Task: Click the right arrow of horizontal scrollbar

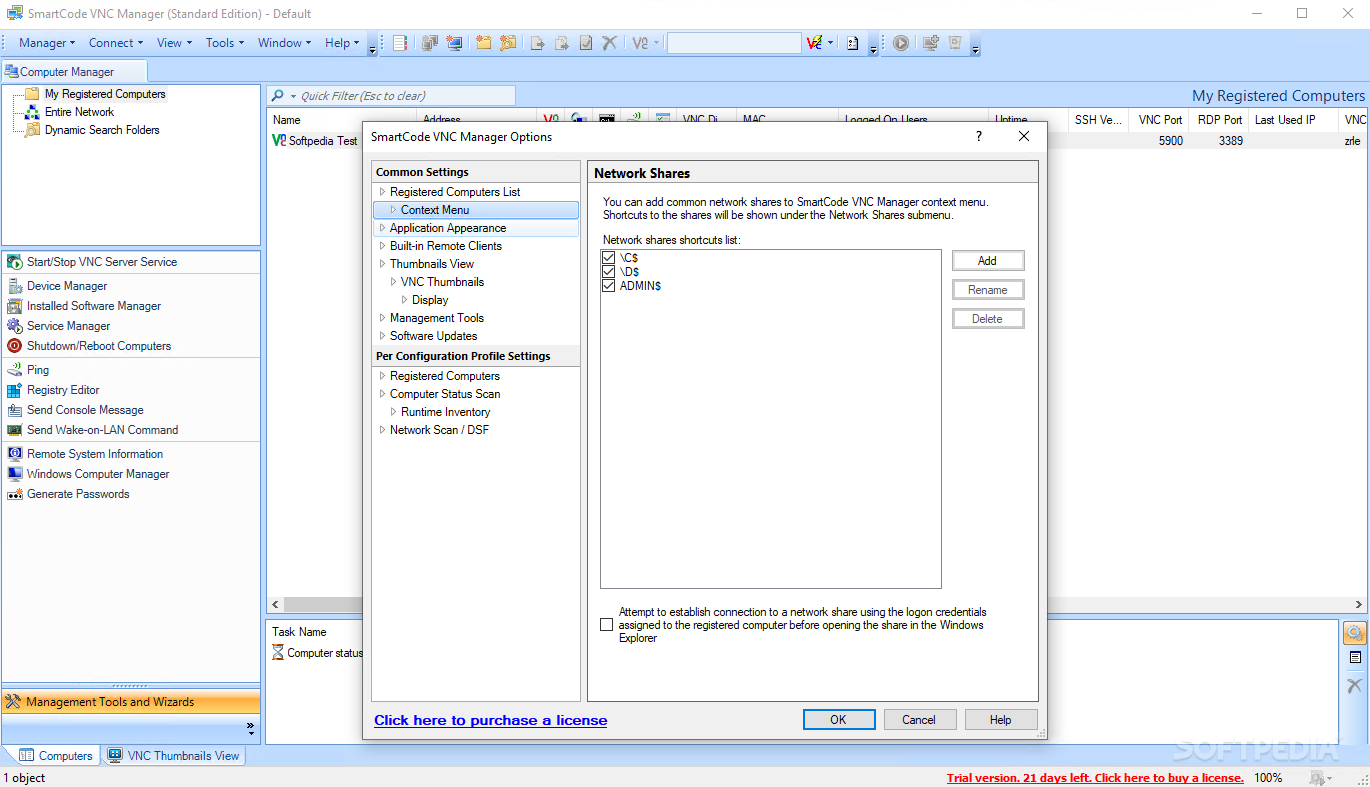Action: click(x=1359, y=605)
